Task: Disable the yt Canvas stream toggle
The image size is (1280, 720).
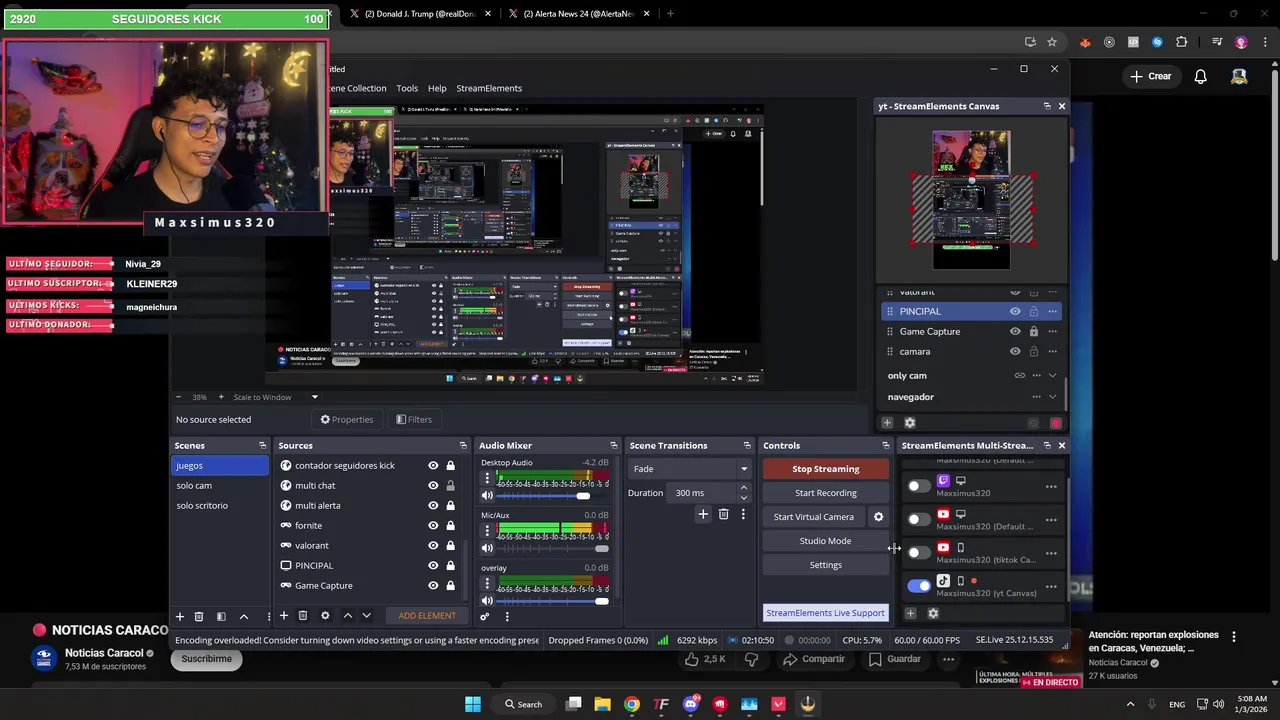Action: point(918,586)
